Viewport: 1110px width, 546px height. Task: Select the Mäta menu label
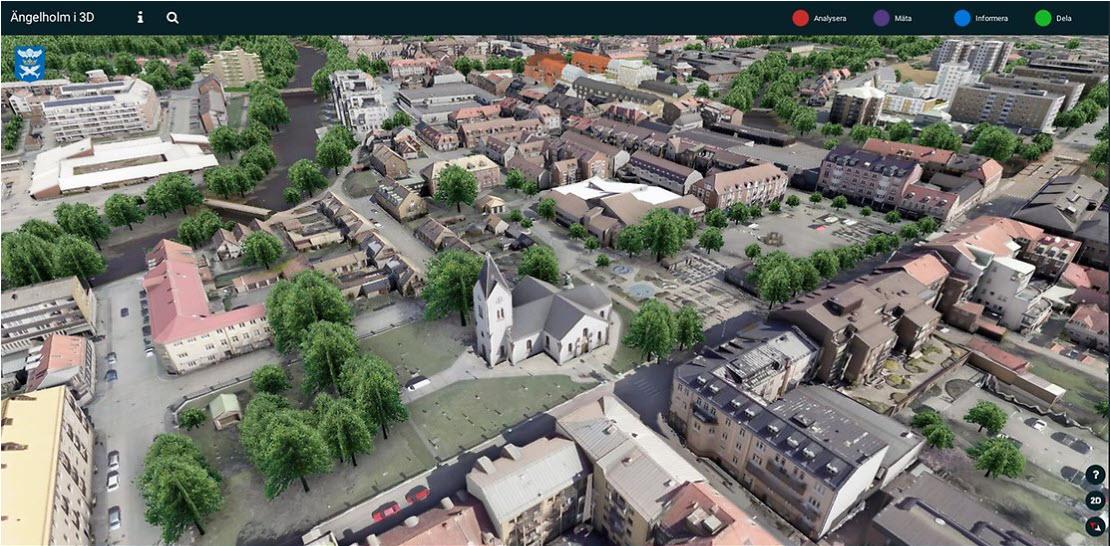tap(902, 18)
